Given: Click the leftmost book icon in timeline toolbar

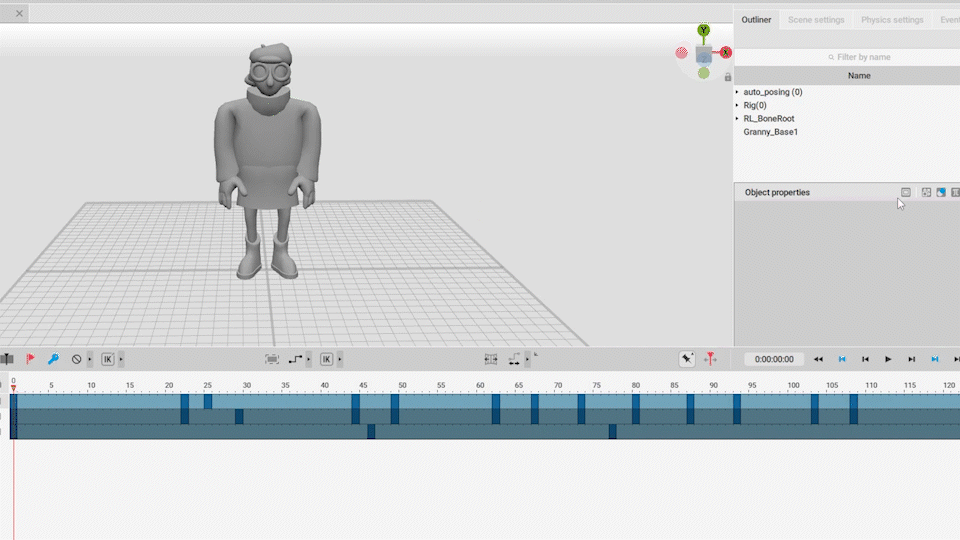Looking at the screenshot, I should click(7, 359).
